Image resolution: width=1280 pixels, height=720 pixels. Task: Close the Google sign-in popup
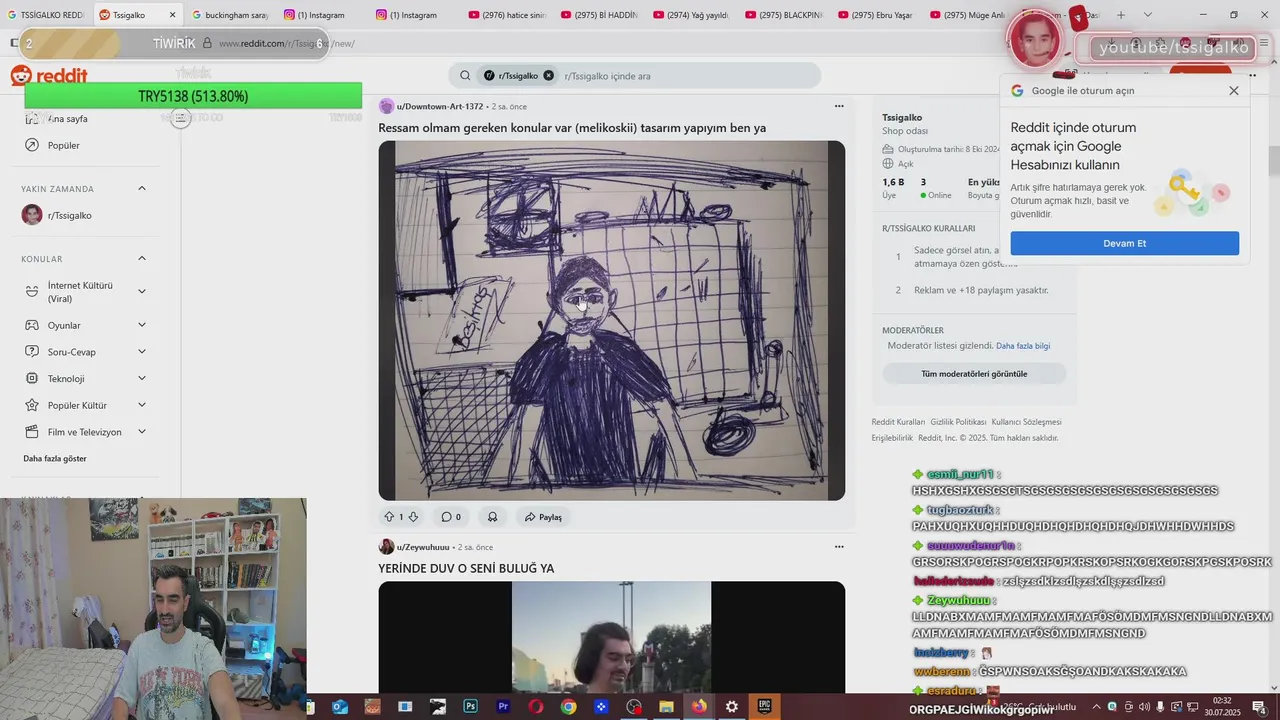coord(1233,90)
